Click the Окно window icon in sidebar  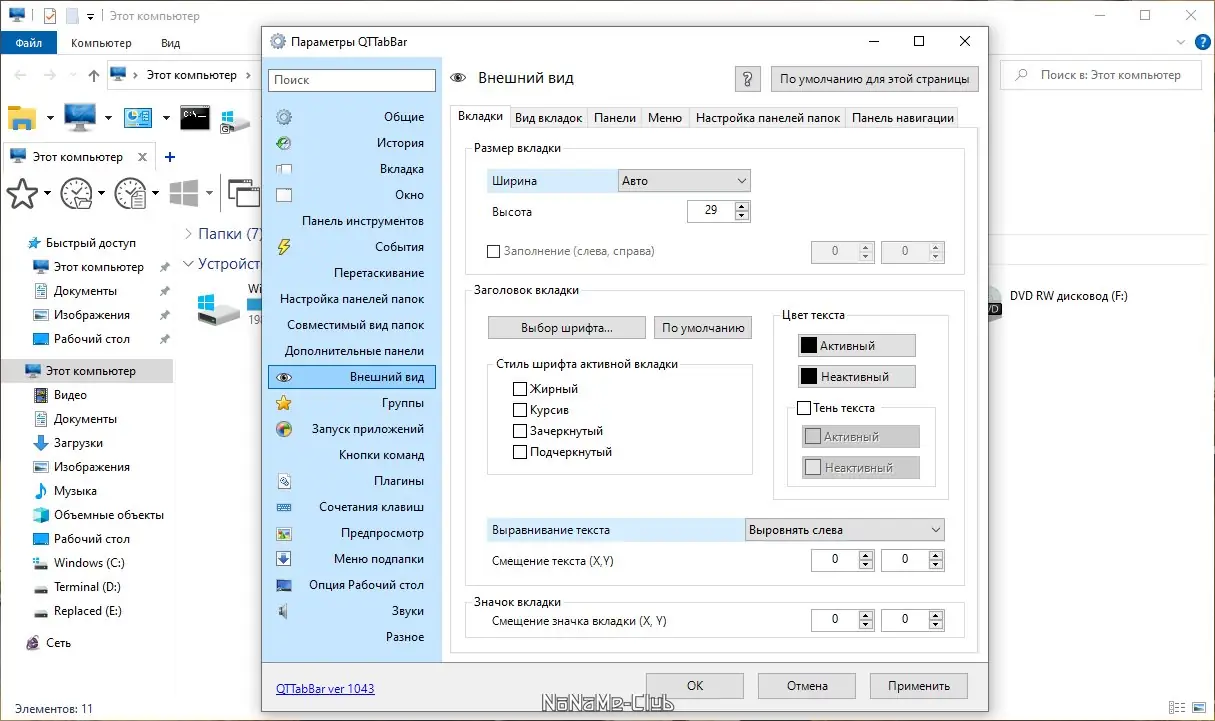point(284,195)
